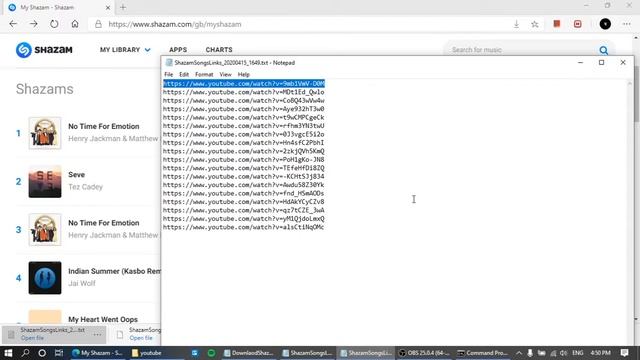Click the line ending Aye932hT3w0

[x=244, y=109]
